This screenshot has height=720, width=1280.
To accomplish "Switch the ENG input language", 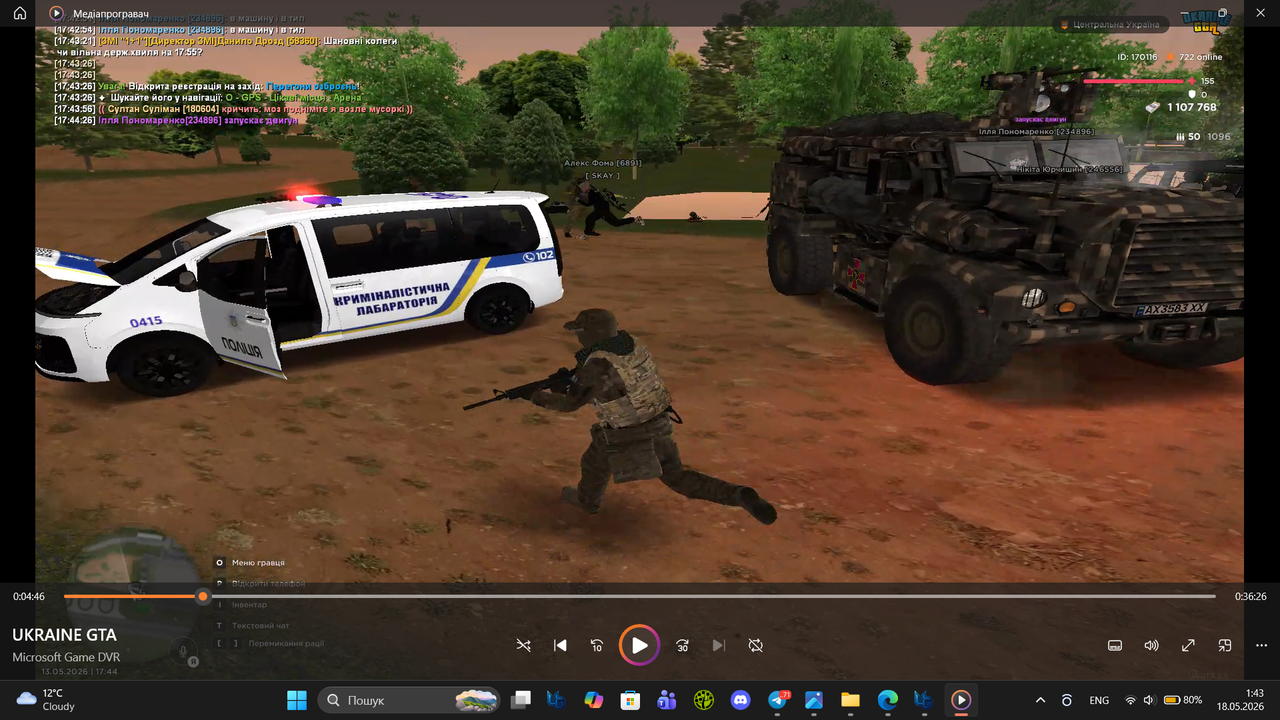I will (x=1099, y=700).
